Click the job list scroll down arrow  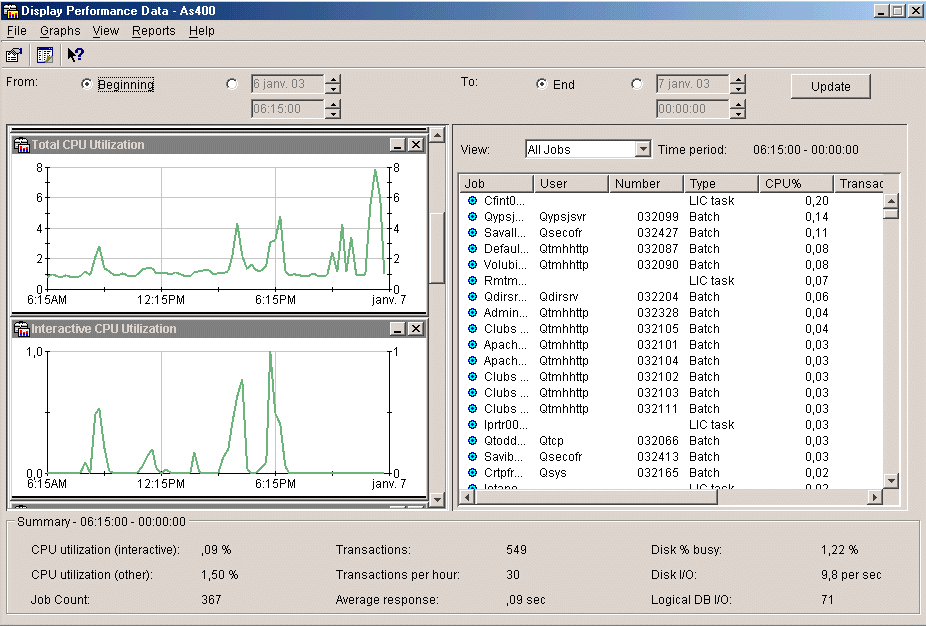891,481
